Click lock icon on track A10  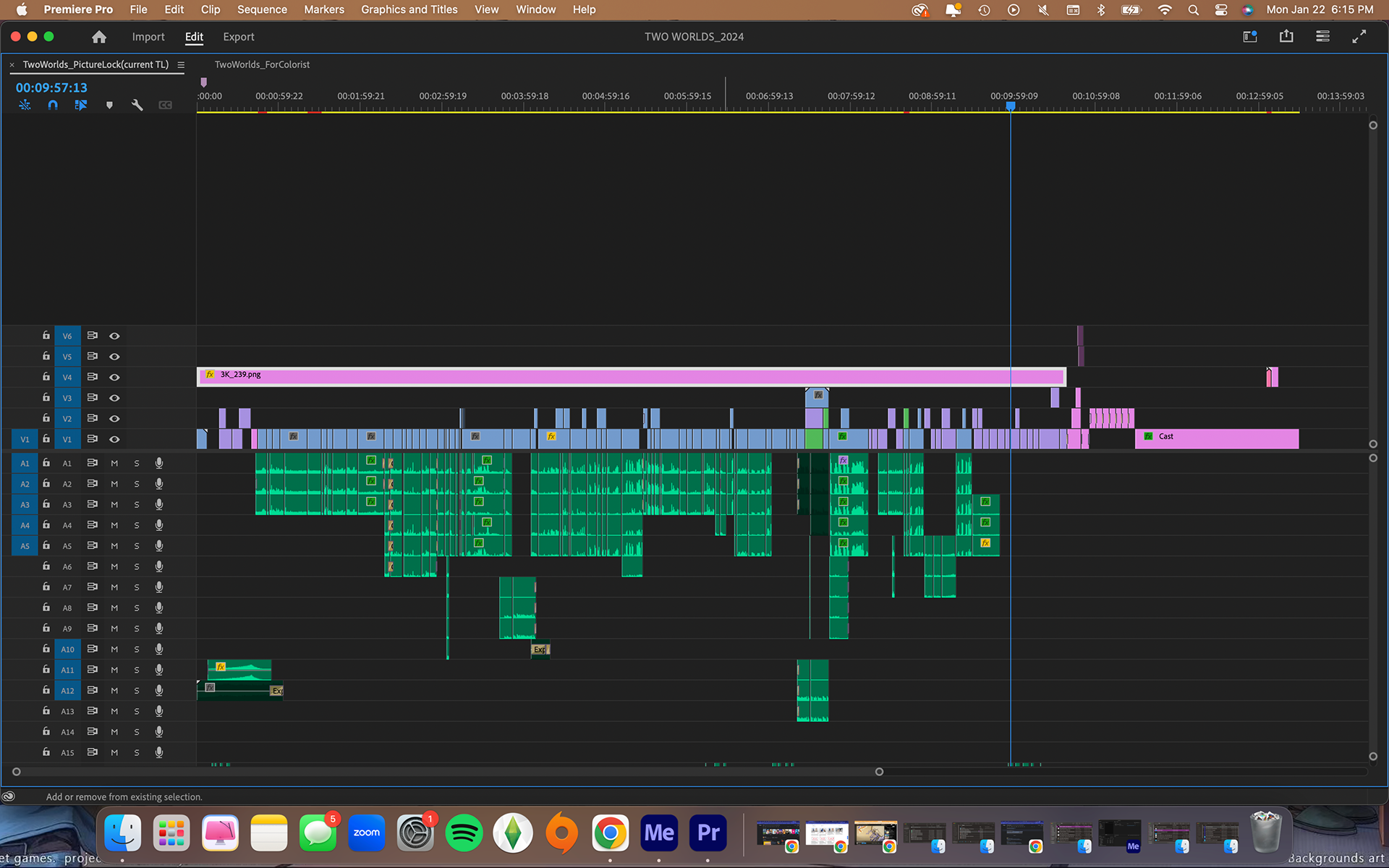tap(46, 649)
